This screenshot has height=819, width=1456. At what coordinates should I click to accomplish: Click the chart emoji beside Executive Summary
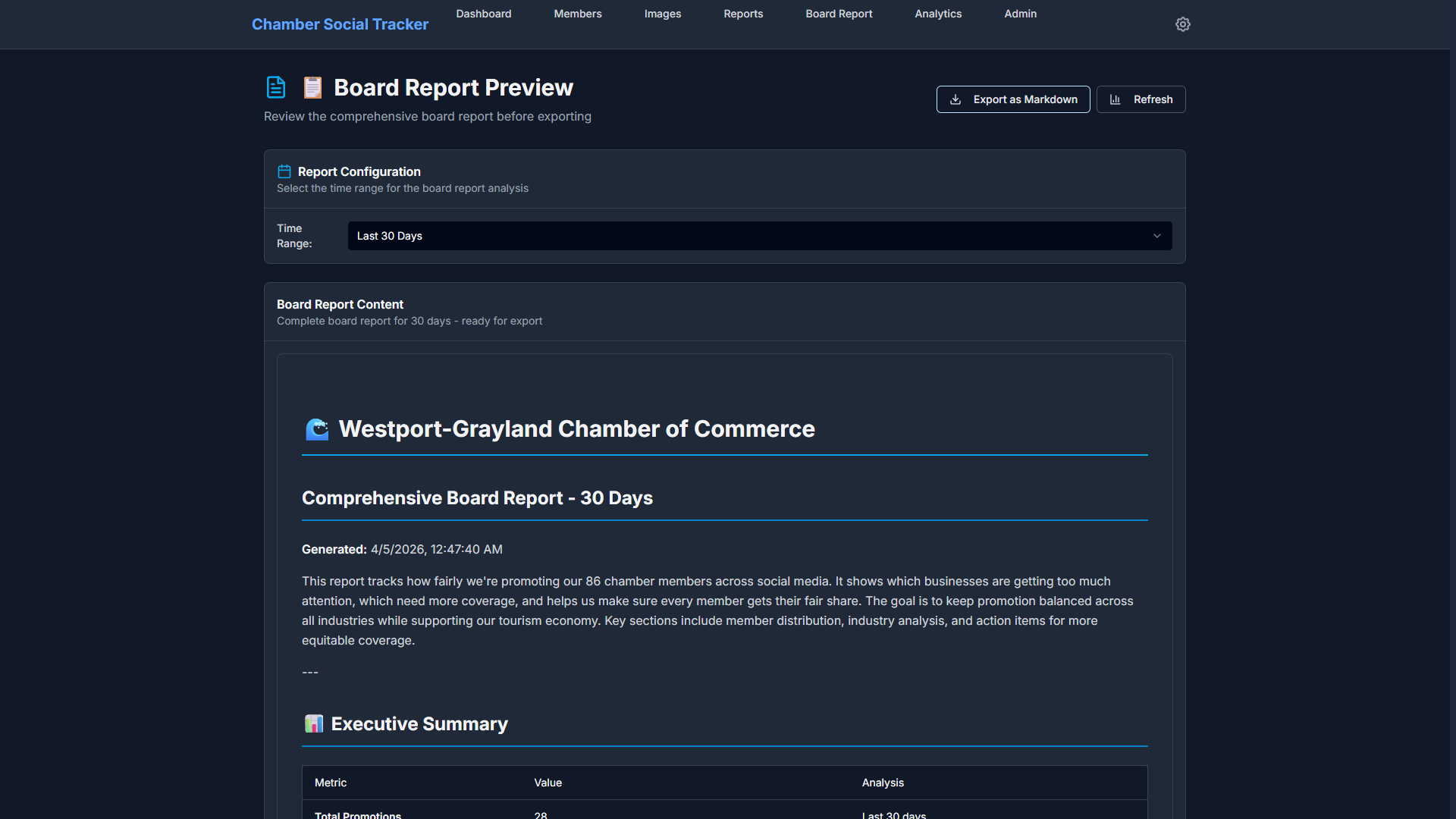314,723
